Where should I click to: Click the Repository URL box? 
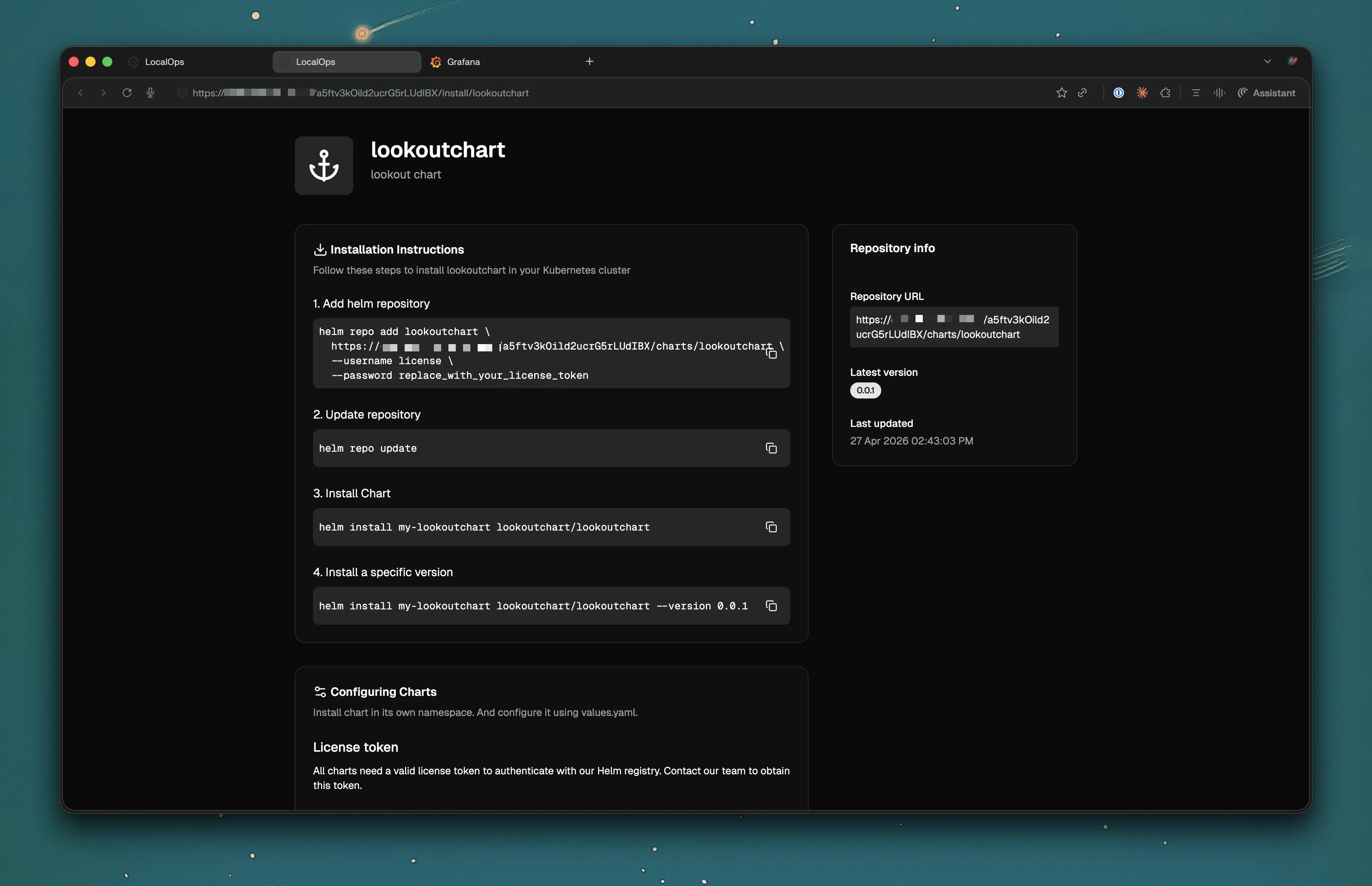pyautogui.click(x=954, y=327)
